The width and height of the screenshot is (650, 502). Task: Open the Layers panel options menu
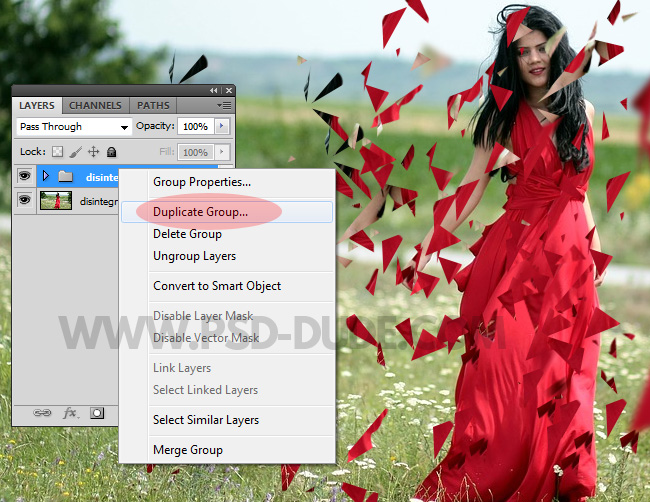pos(224,106)
